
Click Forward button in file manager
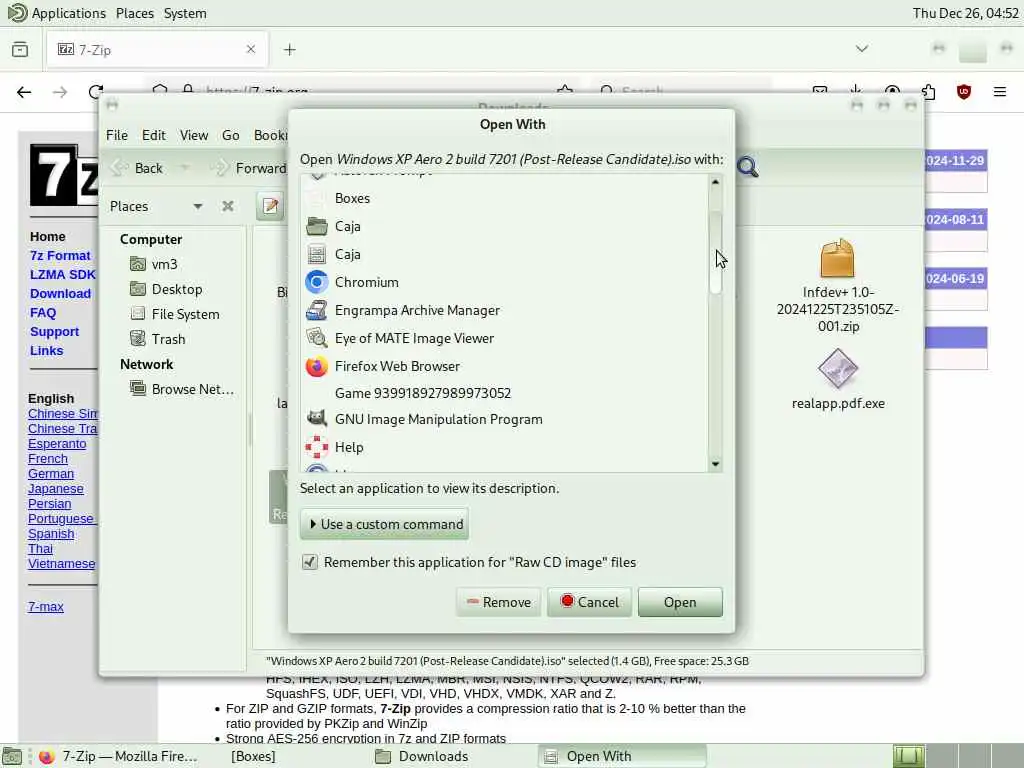tap(250, 168)
